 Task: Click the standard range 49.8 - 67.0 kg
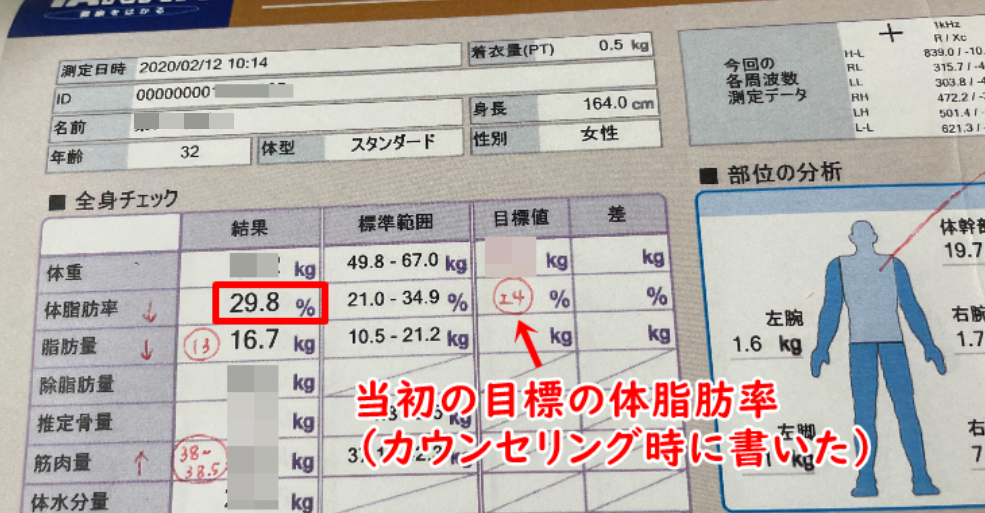click(407, 261)
